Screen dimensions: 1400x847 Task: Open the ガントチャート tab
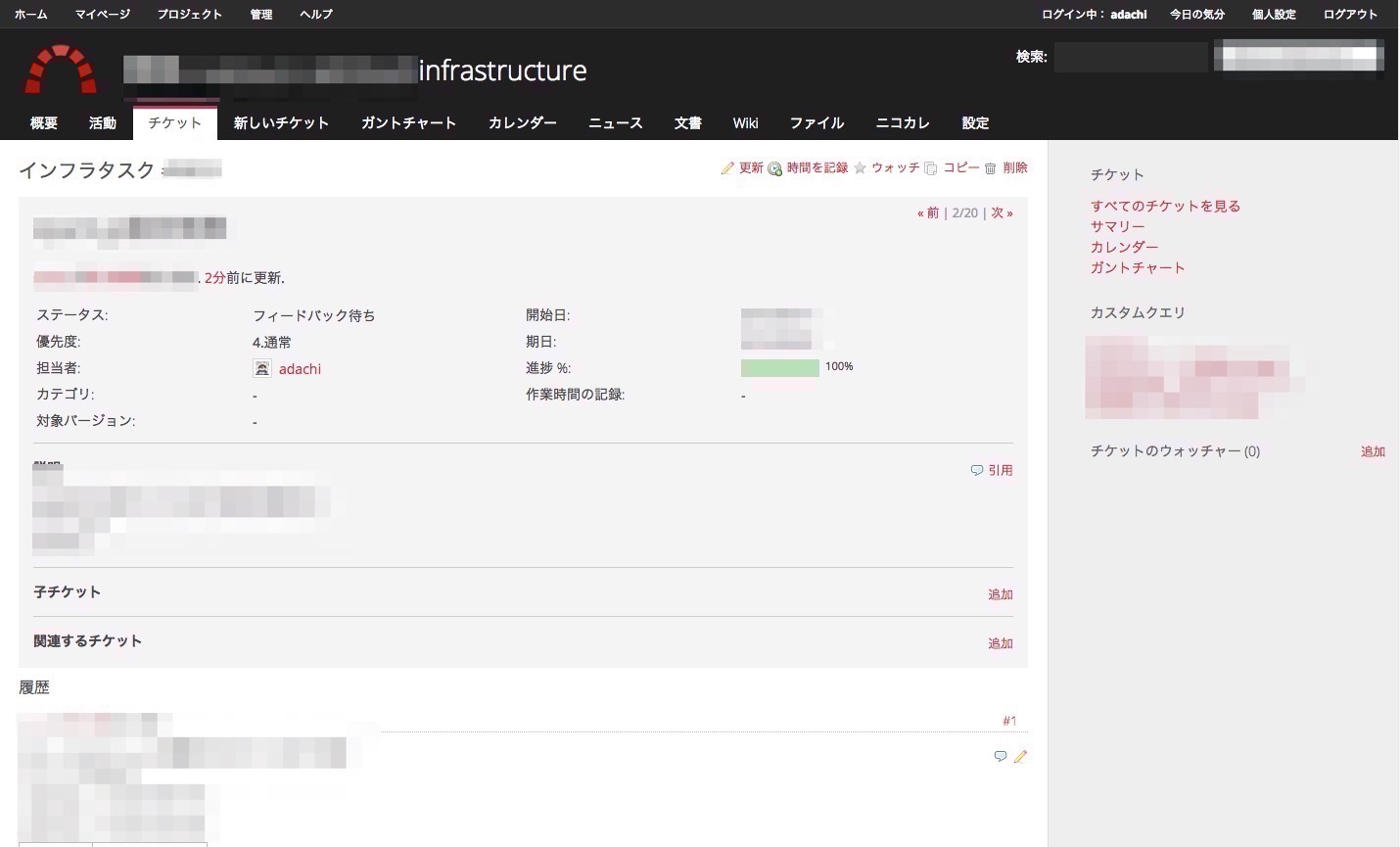pyautogui.click(x=408, y=123)
